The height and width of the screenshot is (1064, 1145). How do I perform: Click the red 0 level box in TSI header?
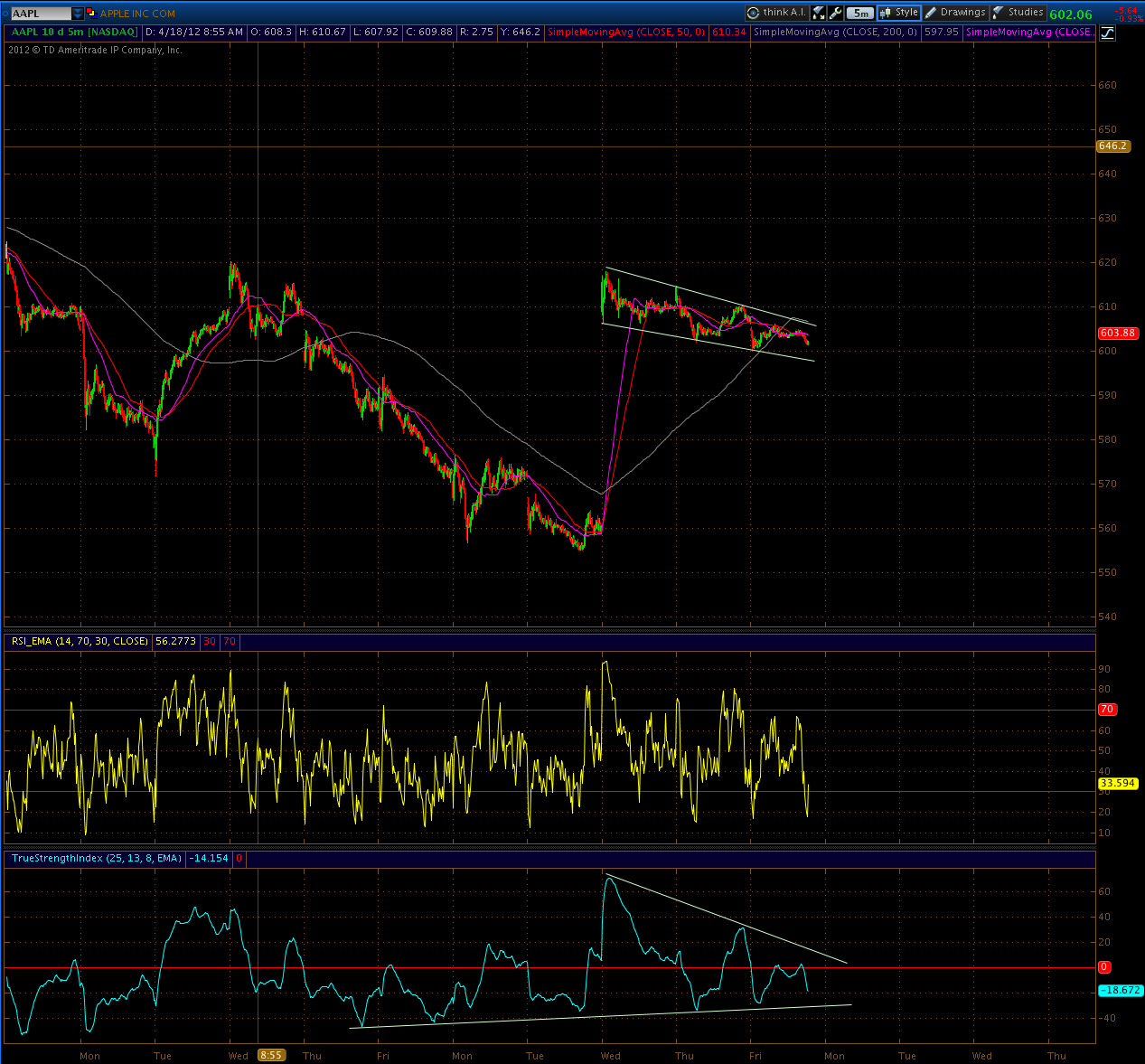(239, 858)
